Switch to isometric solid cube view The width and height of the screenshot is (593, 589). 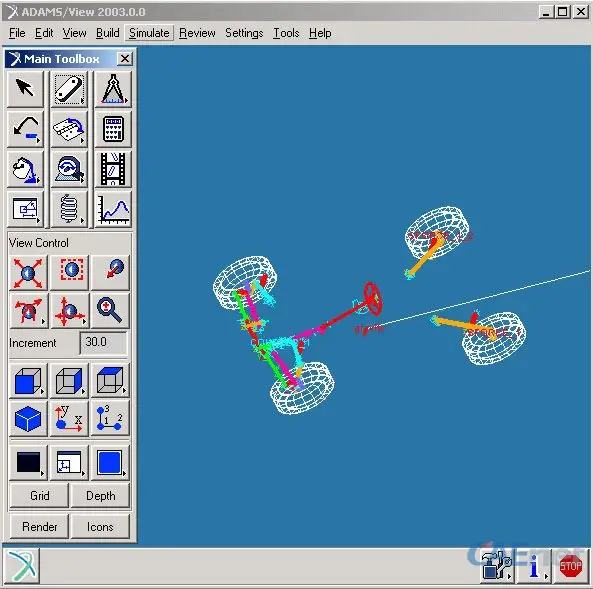(x=28, y=418)
